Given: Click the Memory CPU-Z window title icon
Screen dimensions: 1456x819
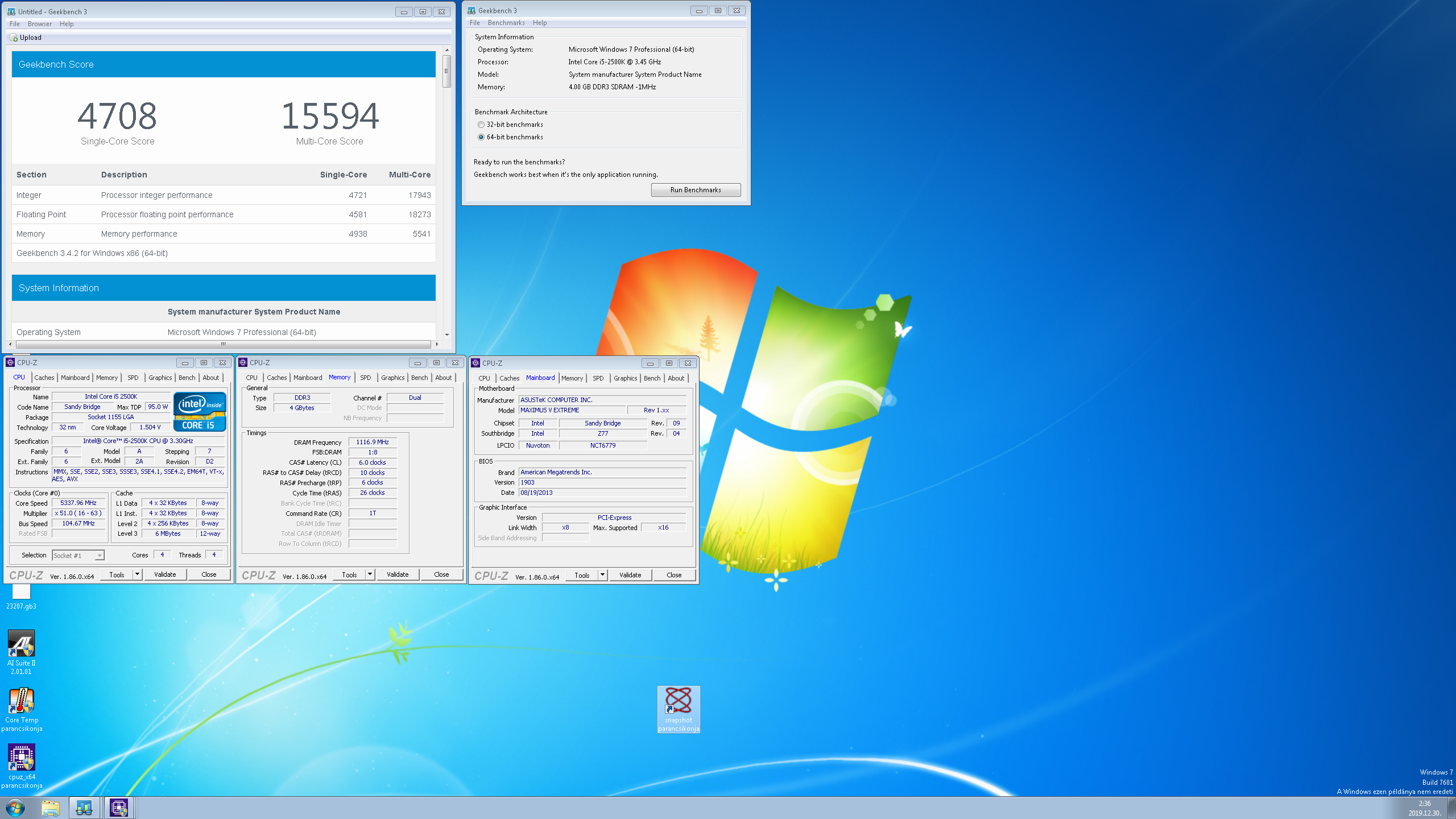Looking at the screenshot, I should point(243,362).
